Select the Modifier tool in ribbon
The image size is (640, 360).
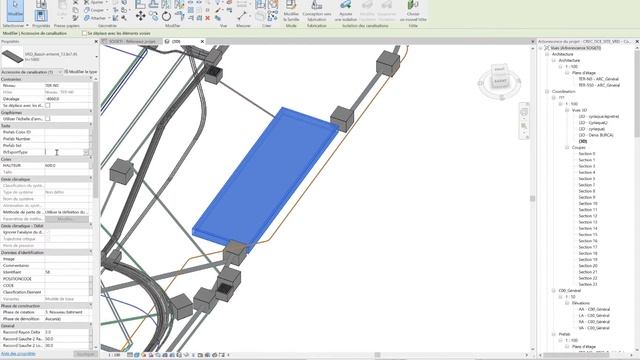(16, 10)
